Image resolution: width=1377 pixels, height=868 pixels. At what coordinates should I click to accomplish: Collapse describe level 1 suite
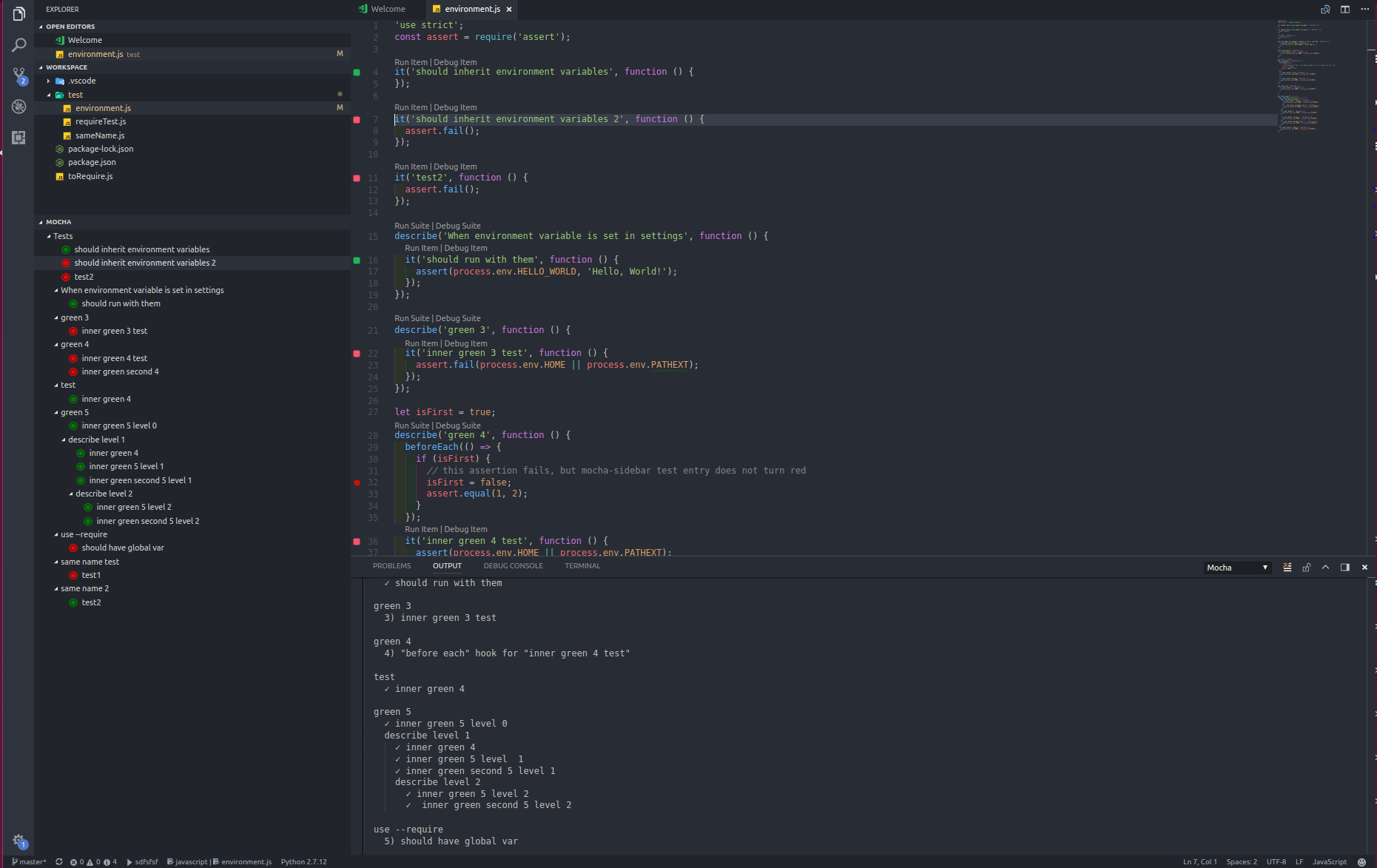tap(64, 440)
